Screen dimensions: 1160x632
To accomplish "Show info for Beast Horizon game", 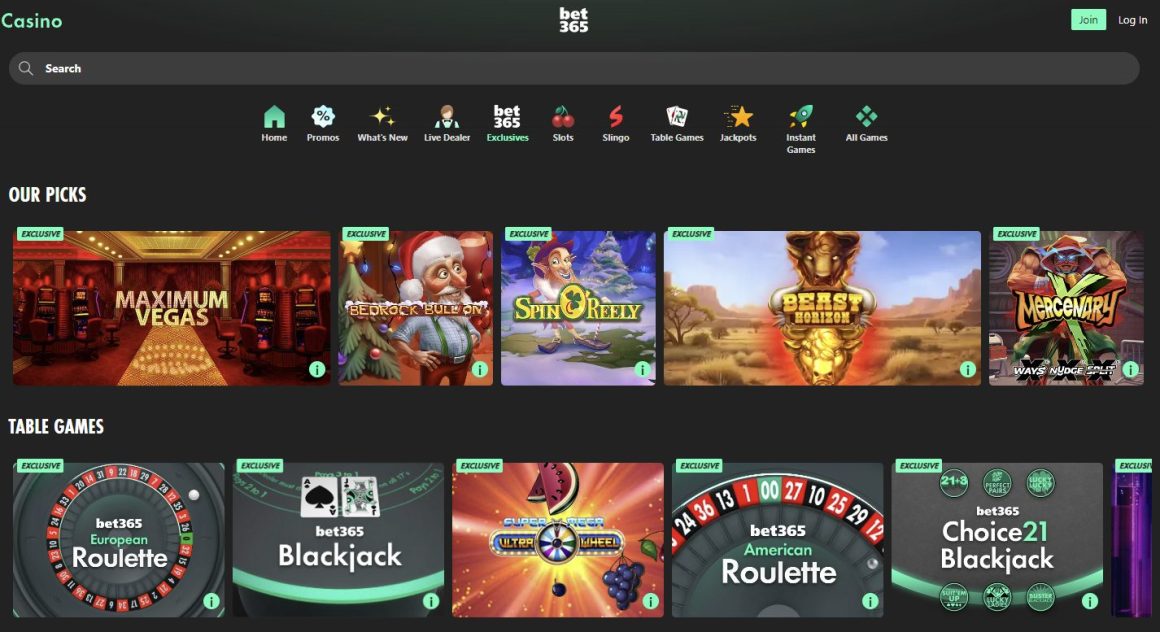I will 967,370.
